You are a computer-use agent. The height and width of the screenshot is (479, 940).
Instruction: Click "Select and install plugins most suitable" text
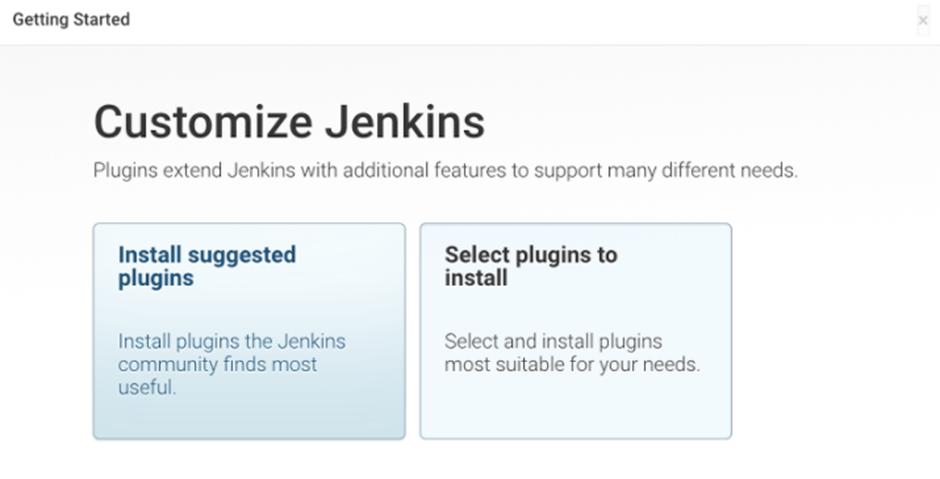pyautogui.click(x=572, y=353)
